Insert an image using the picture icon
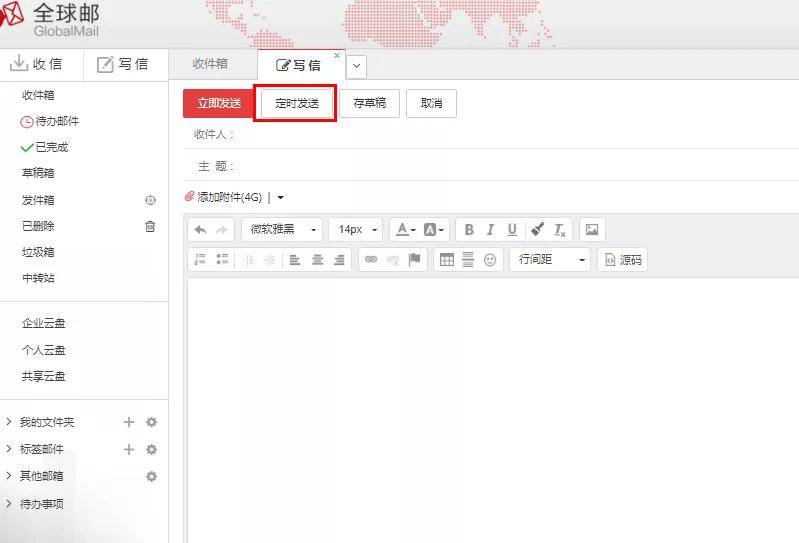This screenshot has height=543, width=799. click(592, 230)
